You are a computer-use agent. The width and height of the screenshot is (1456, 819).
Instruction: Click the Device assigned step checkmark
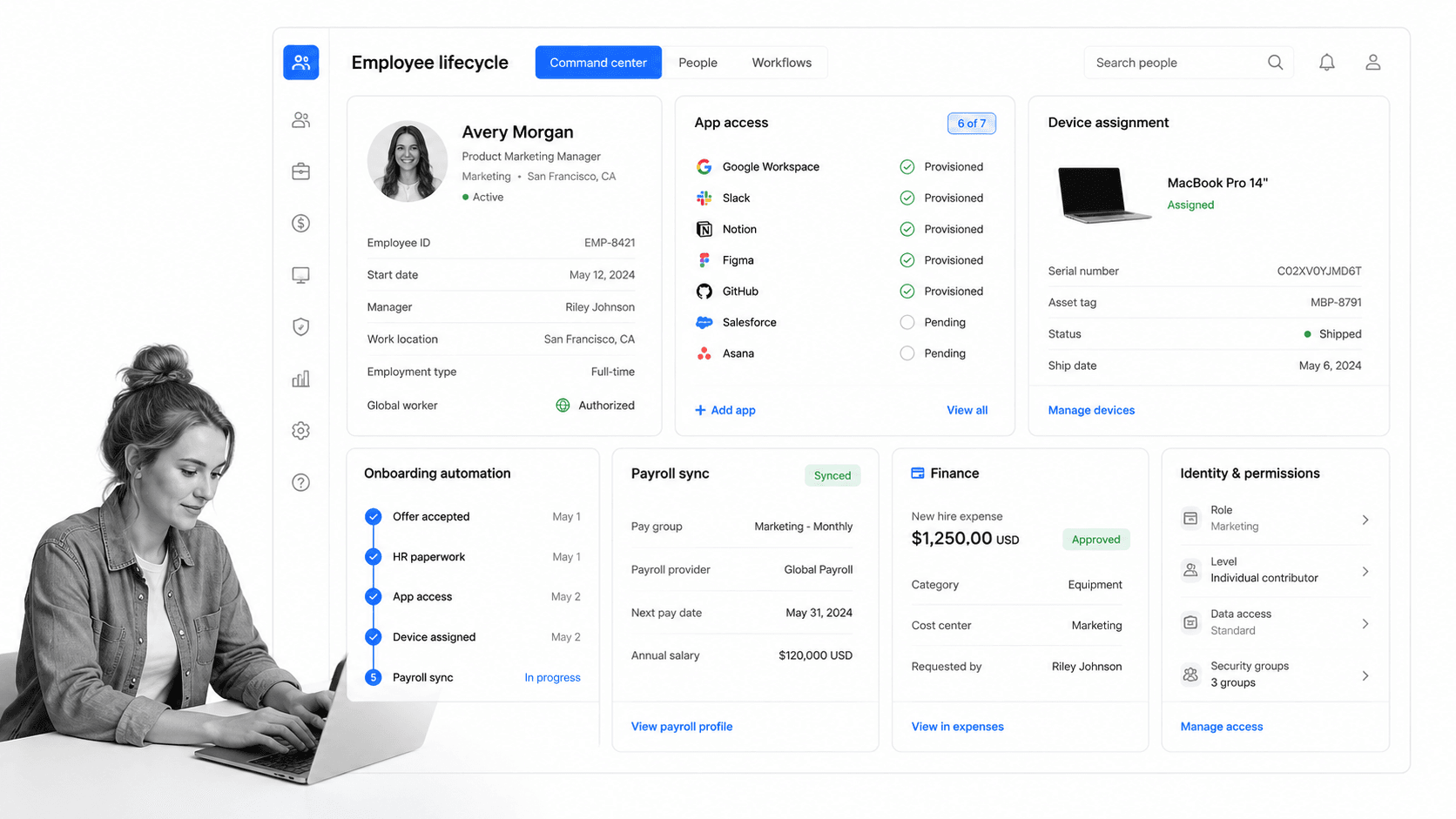[x=373, y=637]
